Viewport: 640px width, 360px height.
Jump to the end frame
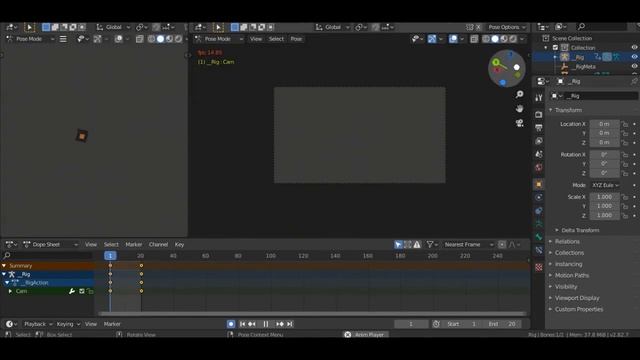pos(289,324)
